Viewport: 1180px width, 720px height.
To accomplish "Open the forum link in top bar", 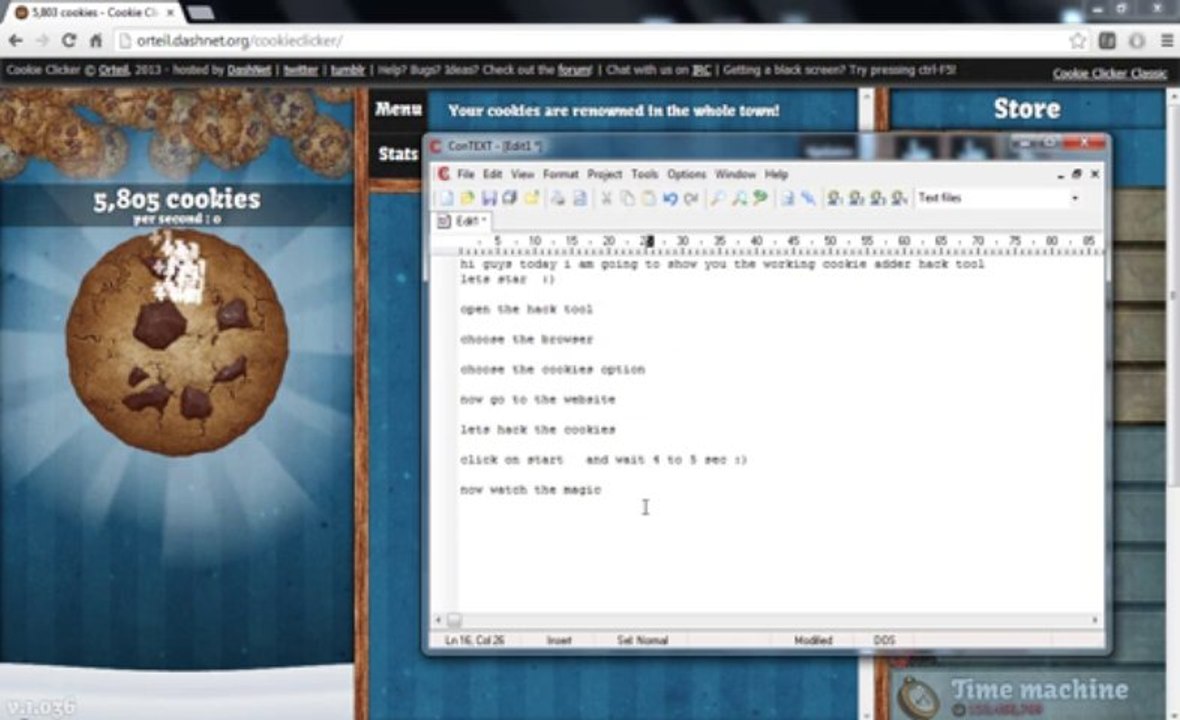I will tap(575, 70).
